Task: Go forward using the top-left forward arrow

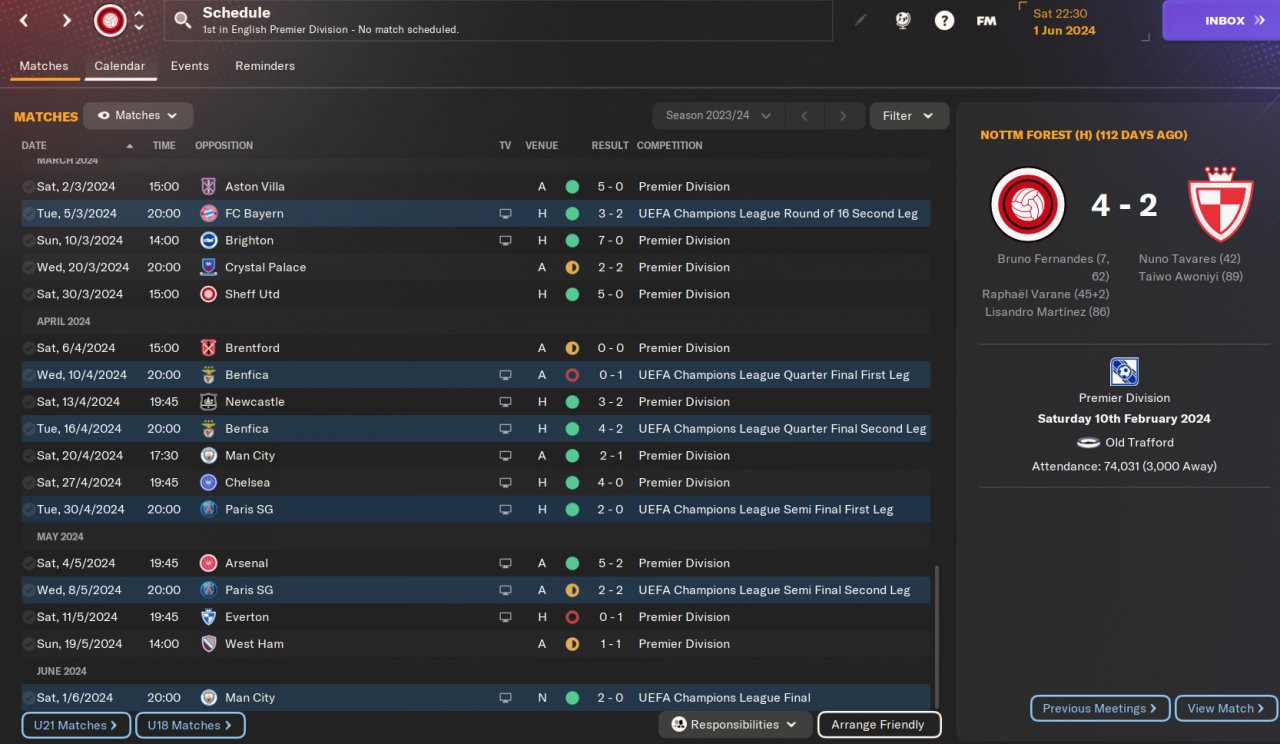Action: [x=66, y=20]
